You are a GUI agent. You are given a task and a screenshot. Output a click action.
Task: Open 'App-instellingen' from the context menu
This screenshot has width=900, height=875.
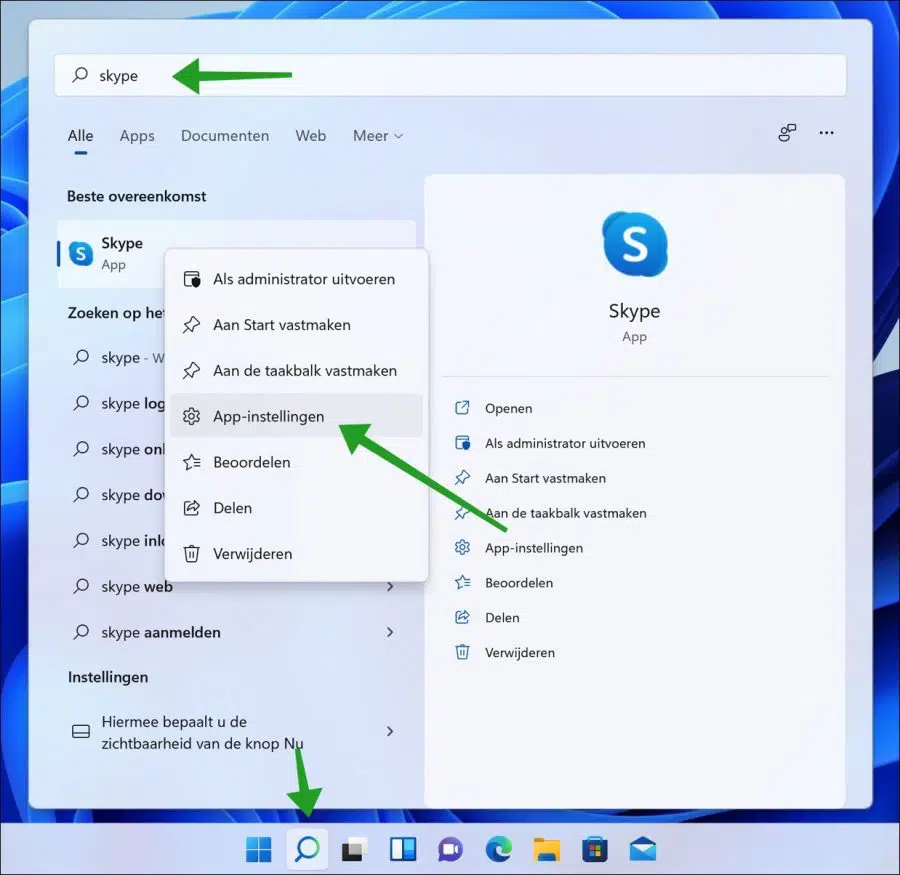point(296,416)
